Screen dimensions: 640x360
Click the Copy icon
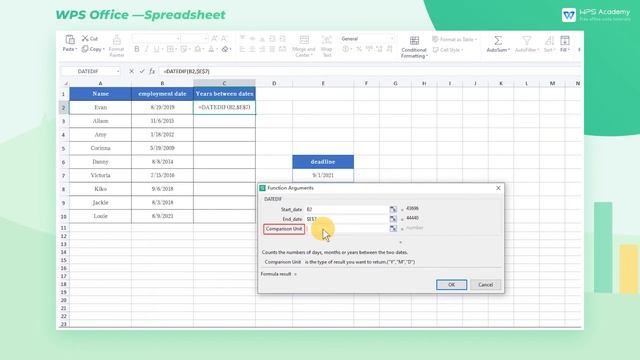tap(85, 49)
